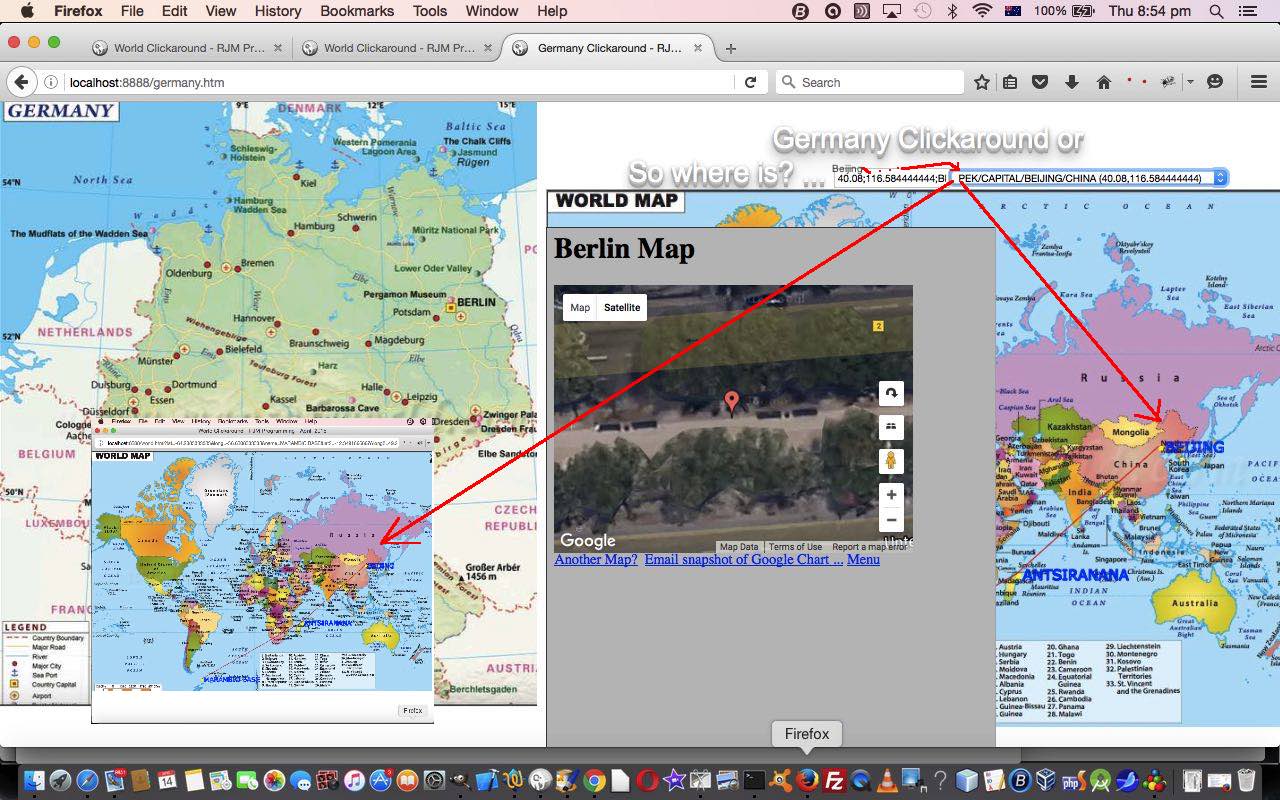
Task: Open Firefox Hello smiley icon
Action: [x=1215, y=82]
